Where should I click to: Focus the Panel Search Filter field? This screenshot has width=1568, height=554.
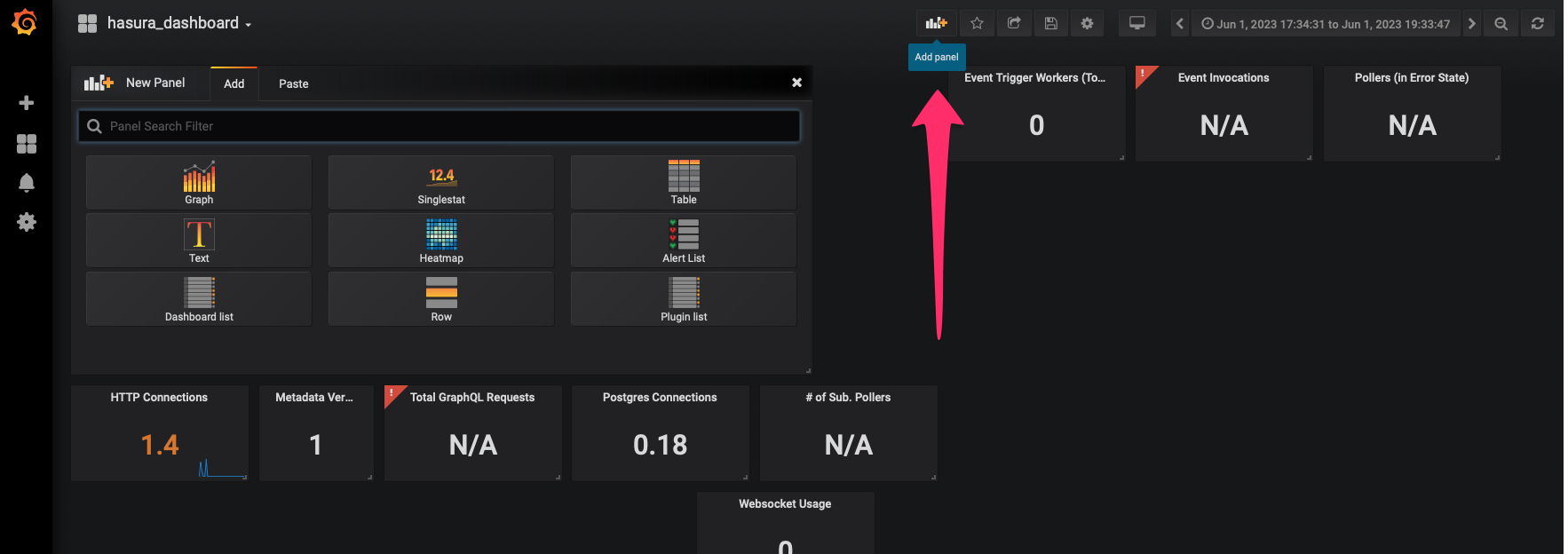440,126
